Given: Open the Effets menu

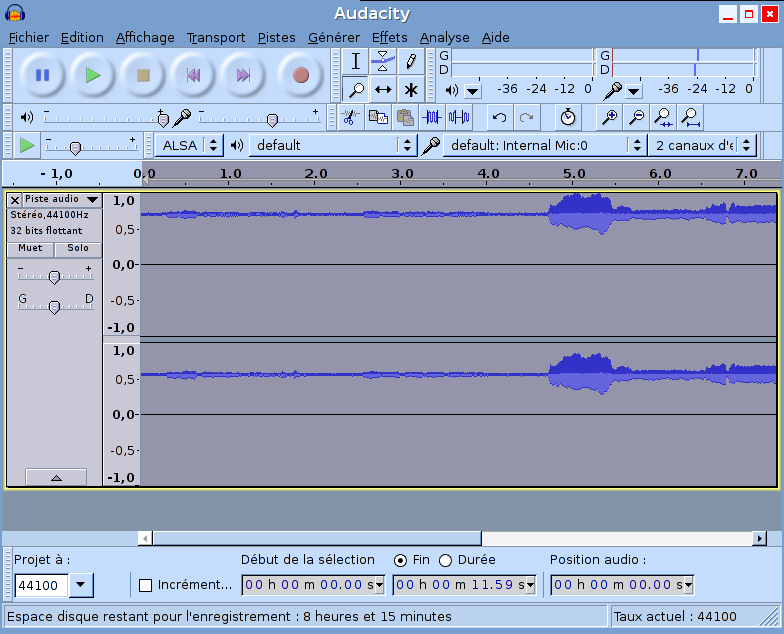Looking at the screenshot, I should [x=390, y=38].
